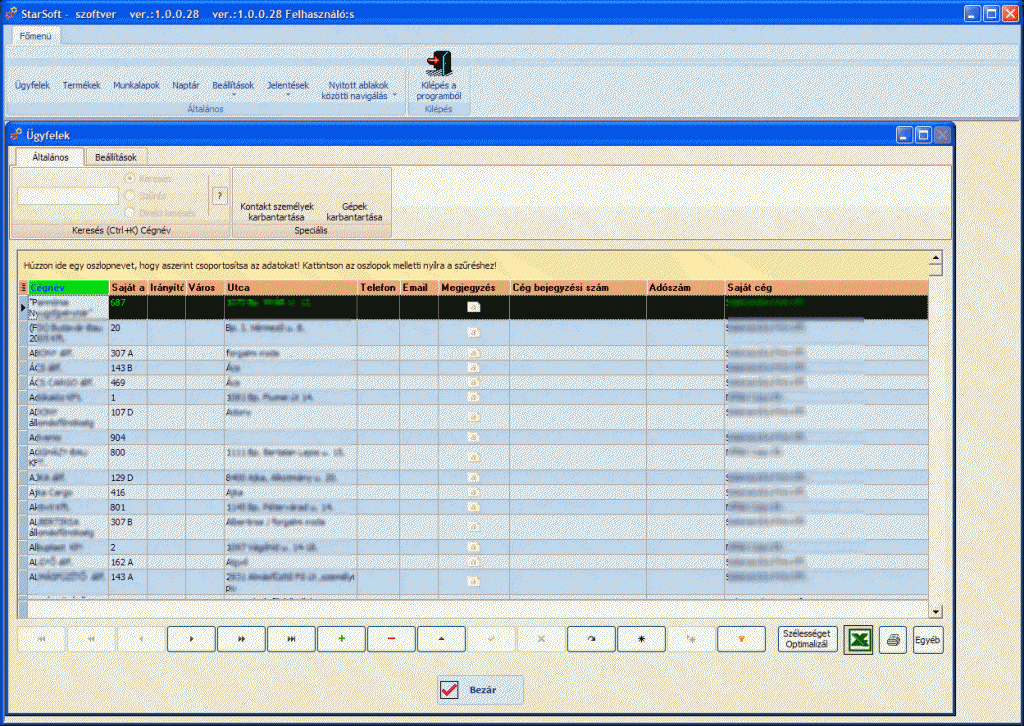Select the Szűrés radio button

coord(130,195)
